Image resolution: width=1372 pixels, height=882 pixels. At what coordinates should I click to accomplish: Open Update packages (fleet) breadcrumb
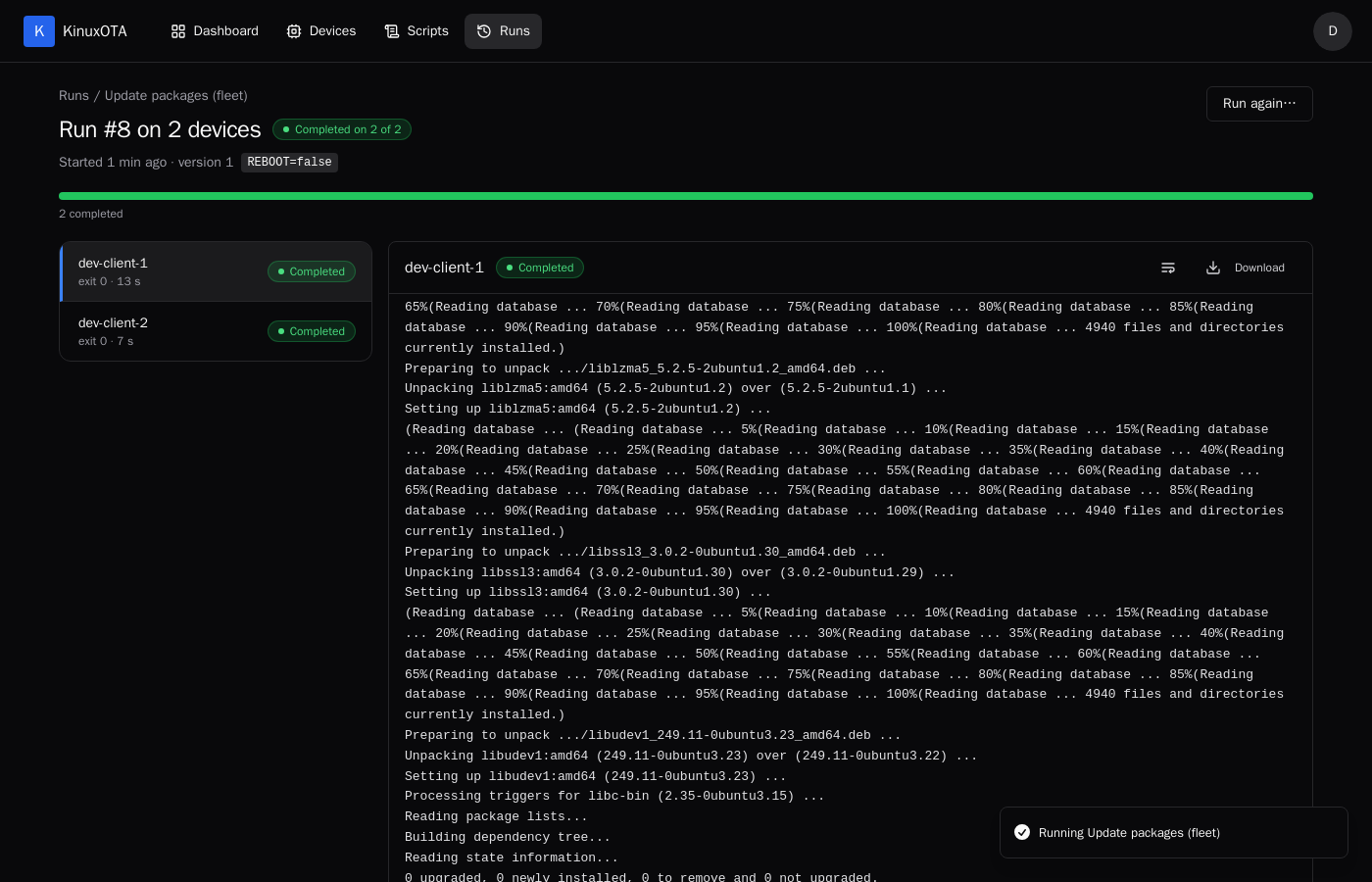pyautogui.click(x=176, y=95)
